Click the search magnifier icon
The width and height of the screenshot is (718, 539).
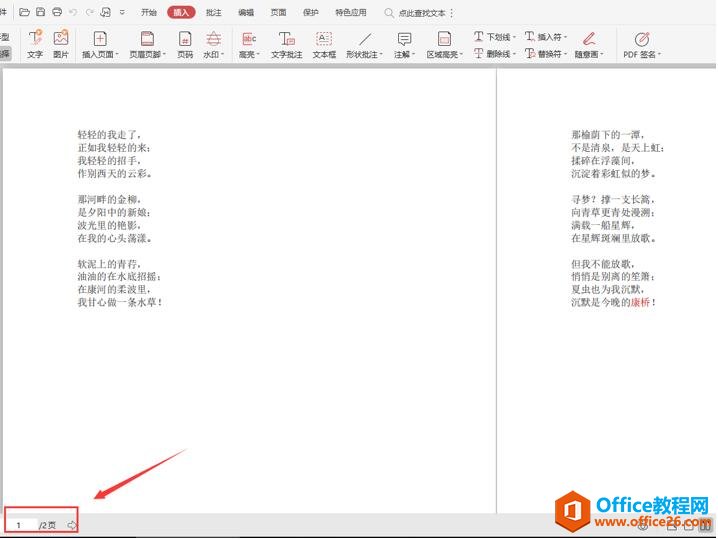[389, 13]
